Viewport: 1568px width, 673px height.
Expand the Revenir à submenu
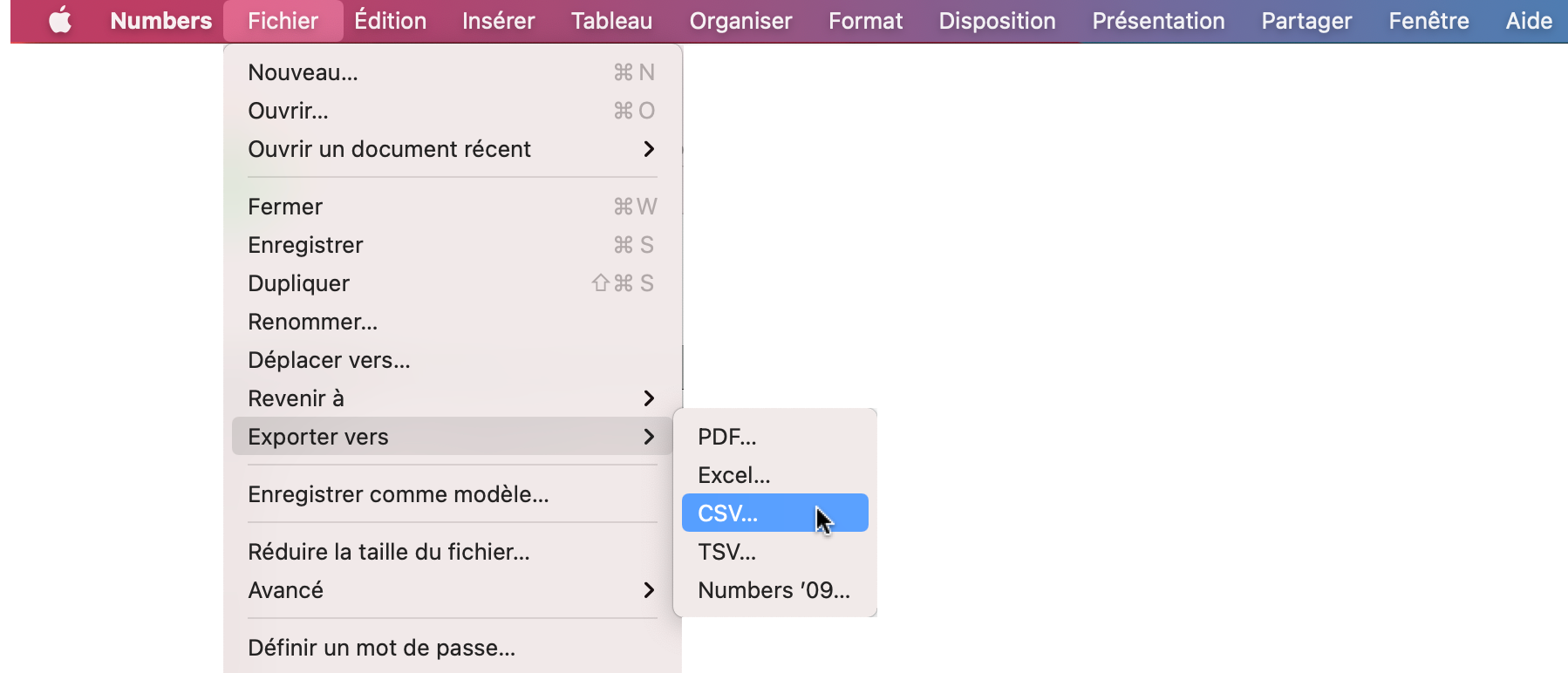pos(296,398)
